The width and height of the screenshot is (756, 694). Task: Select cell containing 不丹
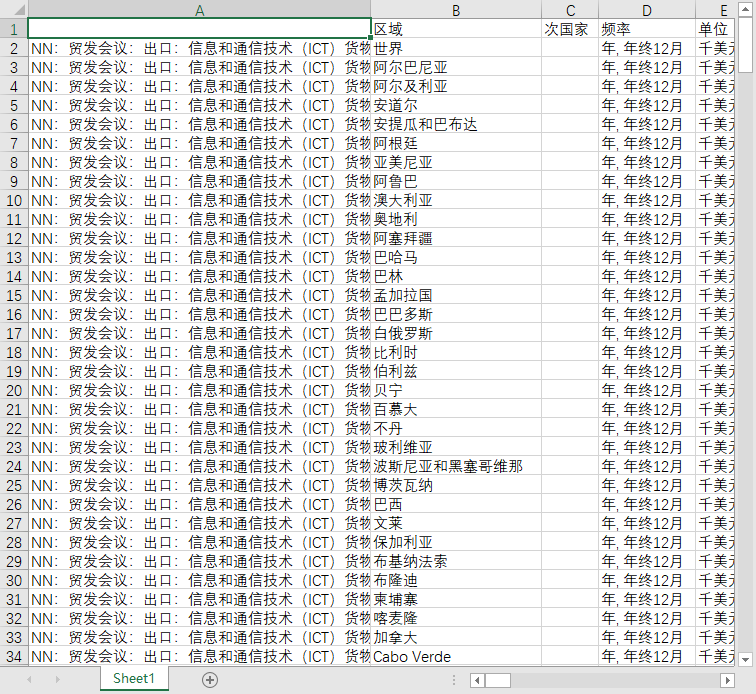[456, 428]
